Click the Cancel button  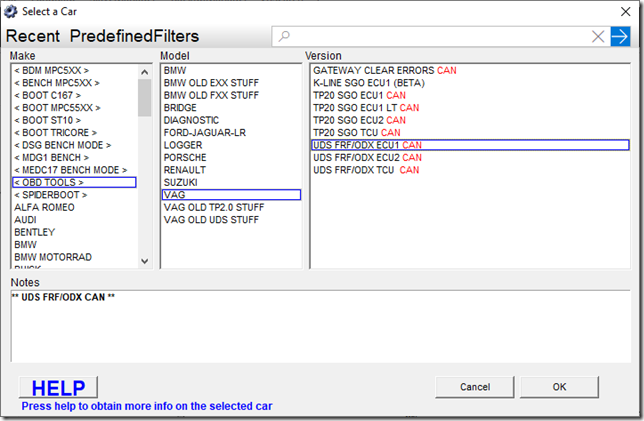tap(475, 387)
